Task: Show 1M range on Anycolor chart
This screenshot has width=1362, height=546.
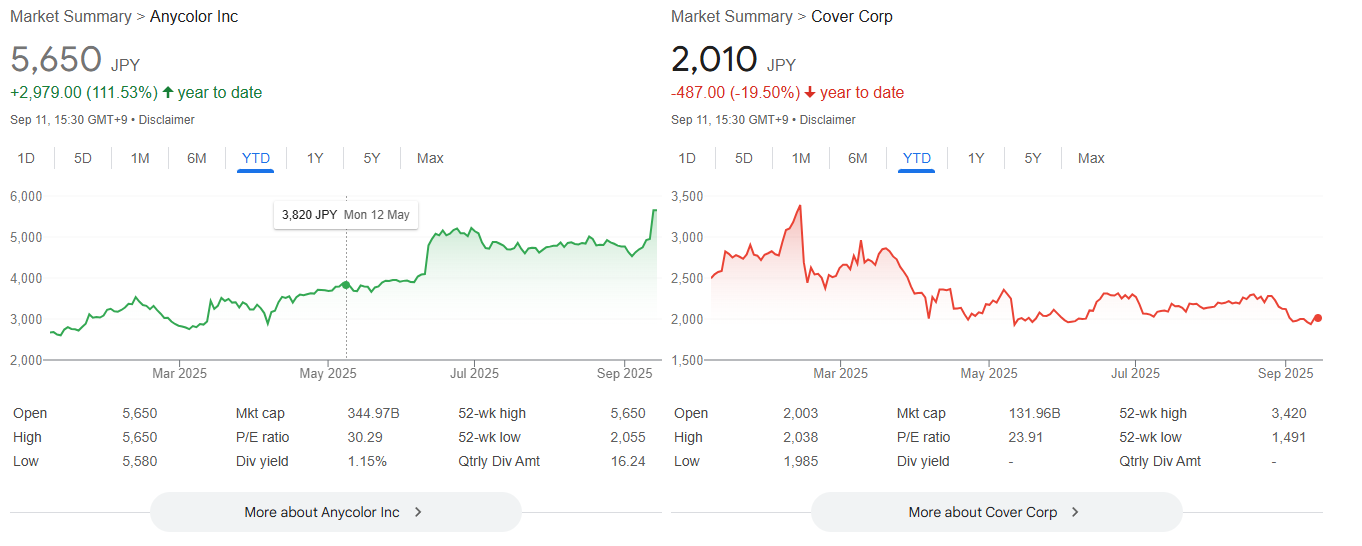Action: click(140, 158)
